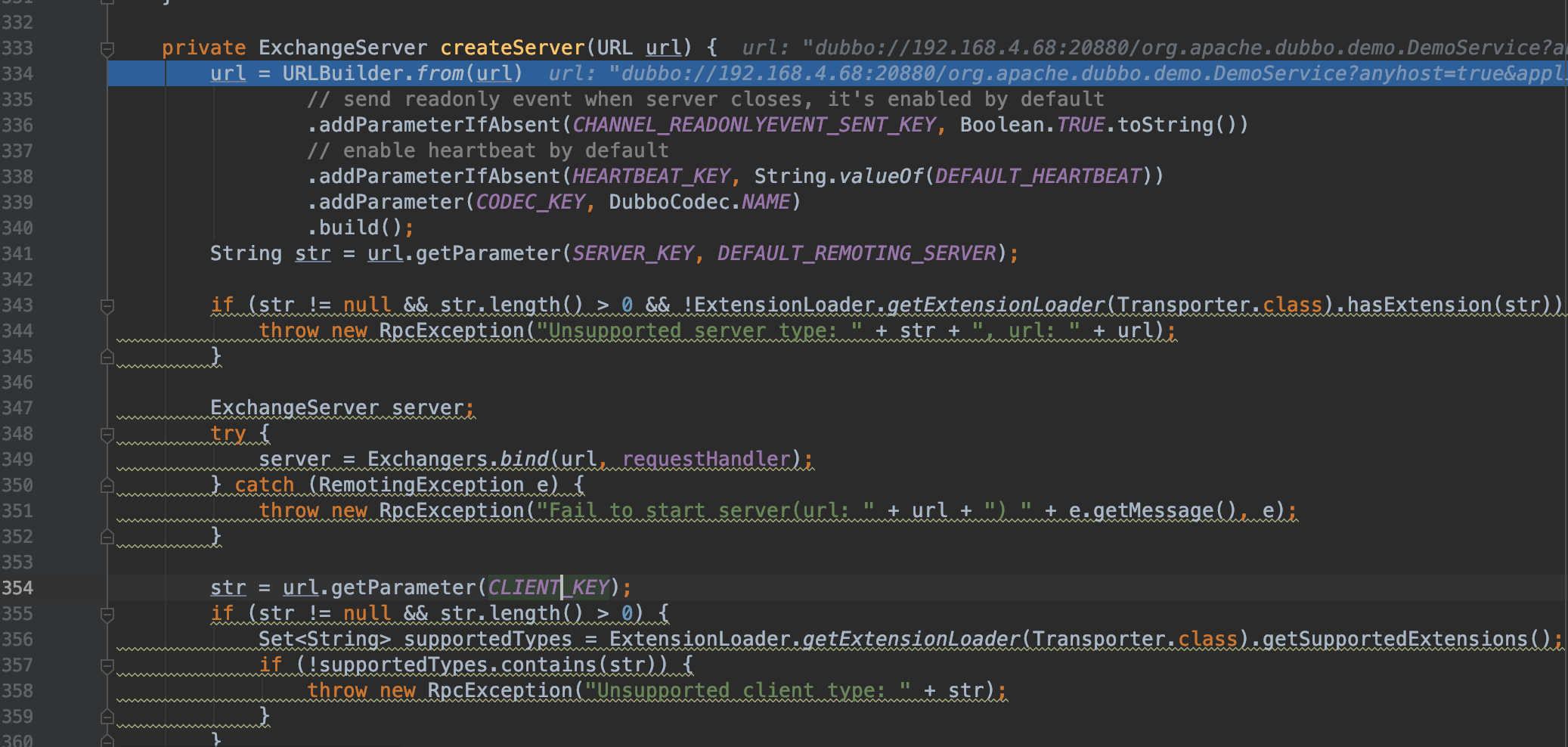The width and height of the screenshot is (1568, 747).
Task: Collapse the try block fold marker
Action: click(107, 435)
